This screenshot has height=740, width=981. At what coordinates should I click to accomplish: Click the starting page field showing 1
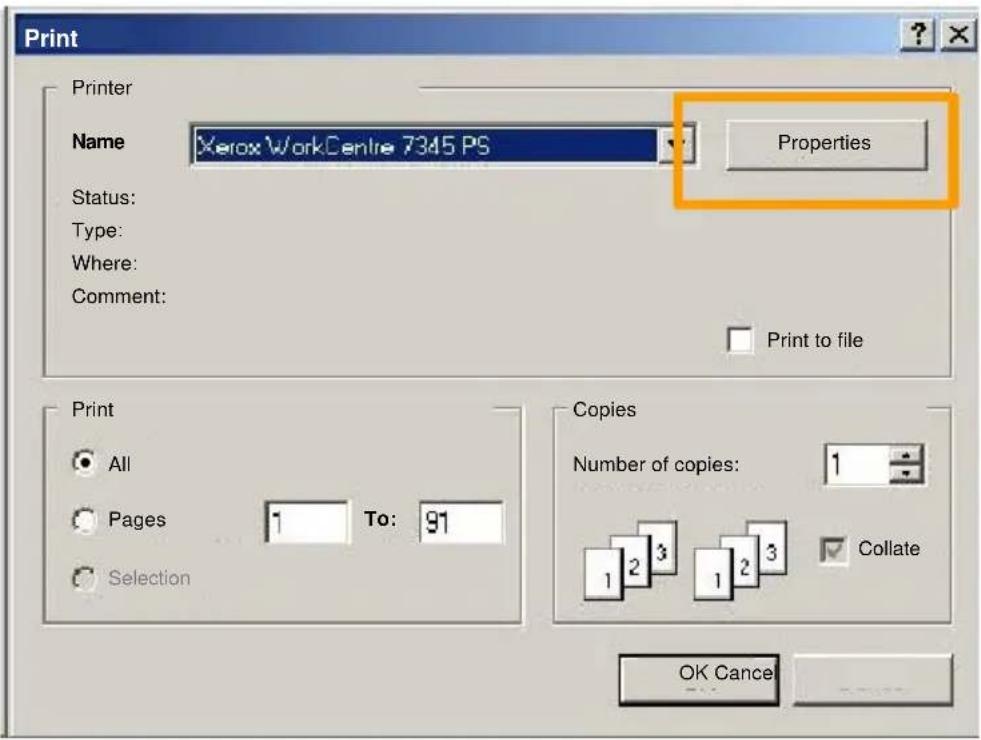[307, 522]
